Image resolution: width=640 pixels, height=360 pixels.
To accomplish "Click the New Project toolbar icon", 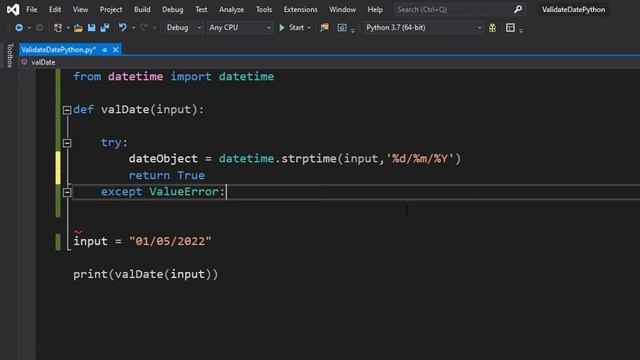I will [58, 28].
